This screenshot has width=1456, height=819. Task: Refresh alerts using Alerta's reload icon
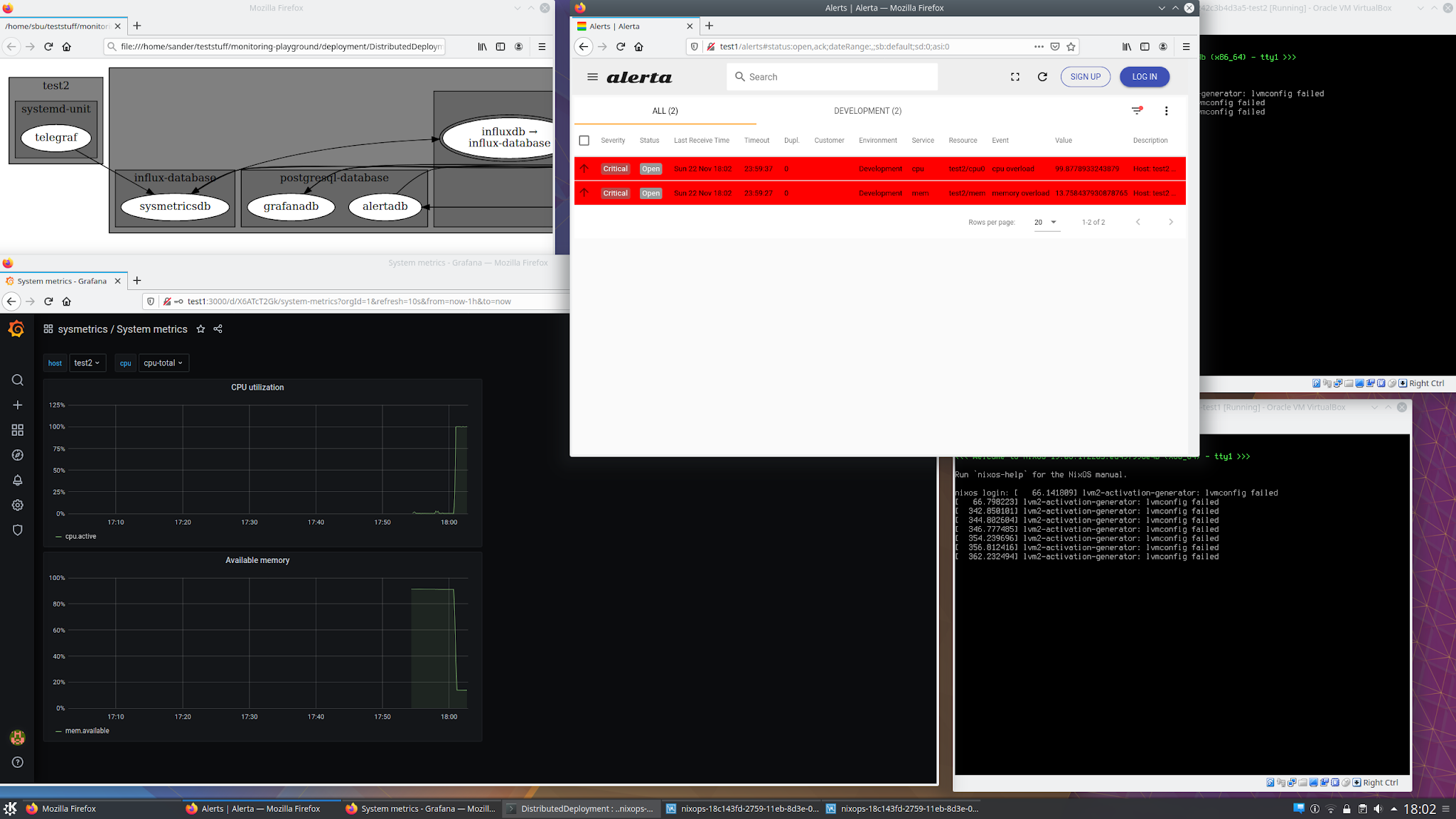[x=1042, y=77]
